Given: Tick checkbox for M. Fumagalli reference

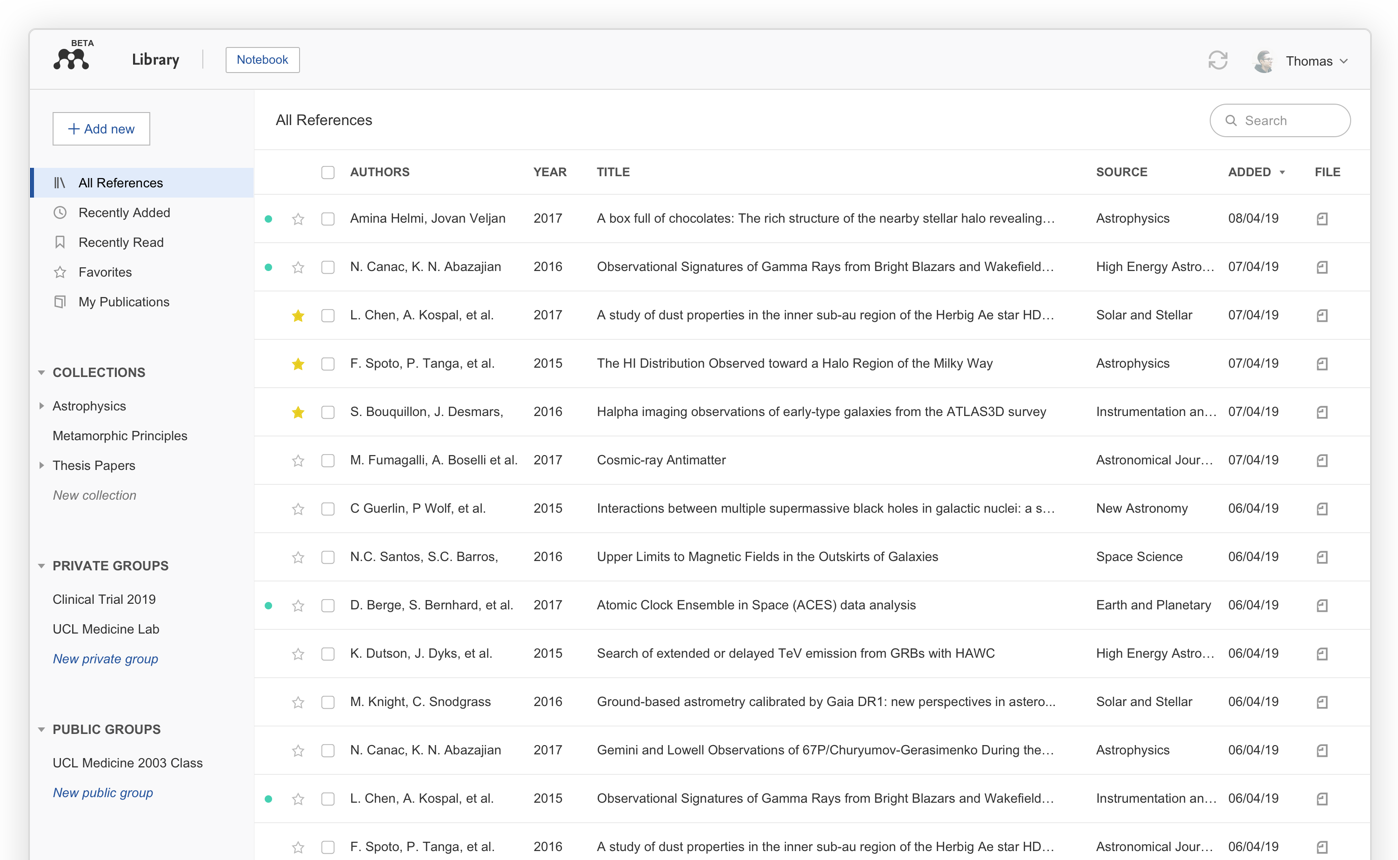Looking at the screenshot, I should pyautogui.click(x=328, y=461).
